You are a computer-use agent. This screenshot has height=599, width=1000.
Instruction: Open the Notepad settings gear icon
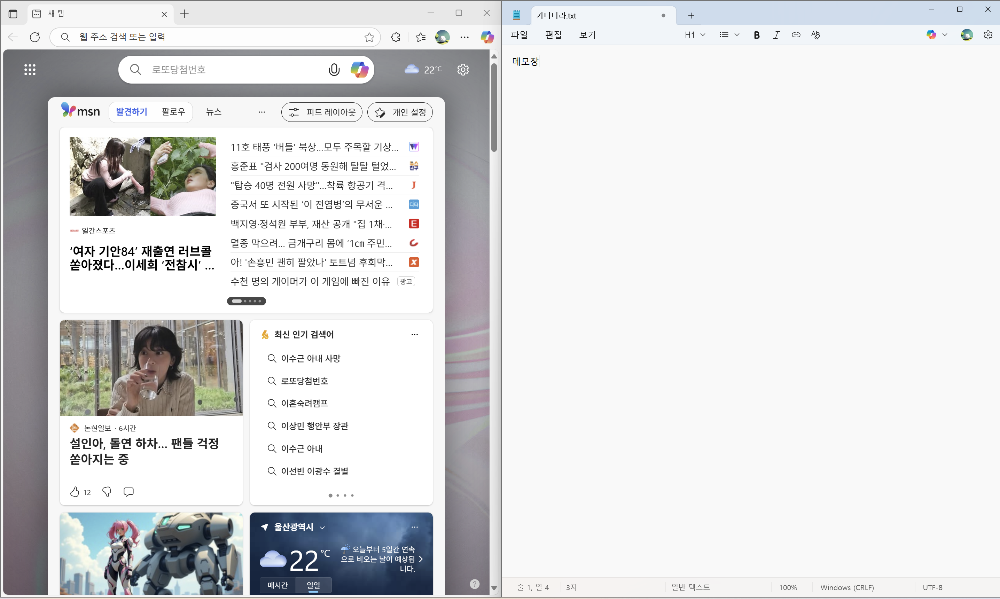tap(988, 34)
